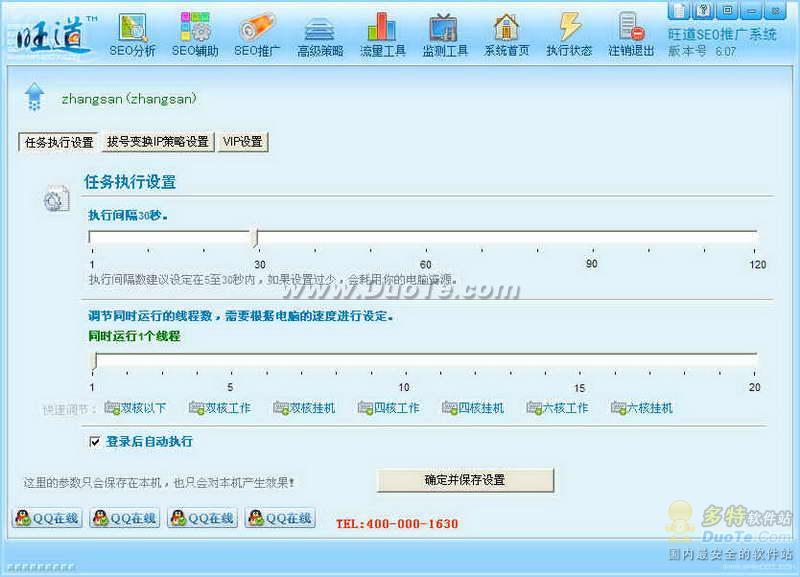Screen dimensions: 800x577
Task: Click the help question-mark icon in title bar
Action: pos(703,11)
